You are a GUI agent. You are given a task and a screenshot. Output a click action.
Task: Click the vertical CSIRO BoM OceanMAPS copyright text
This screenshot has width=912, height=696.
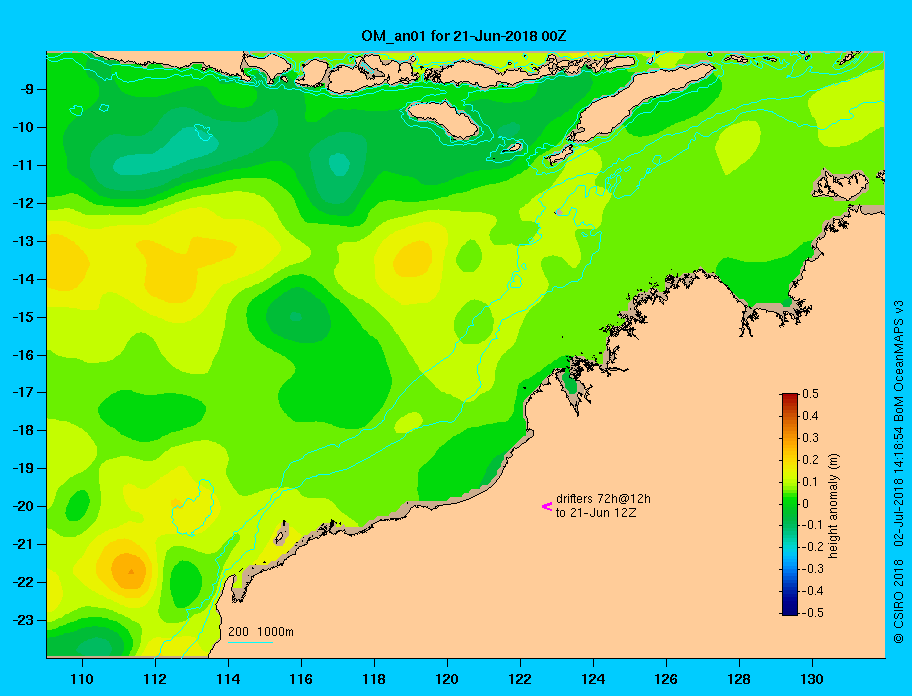pos(899,472)
